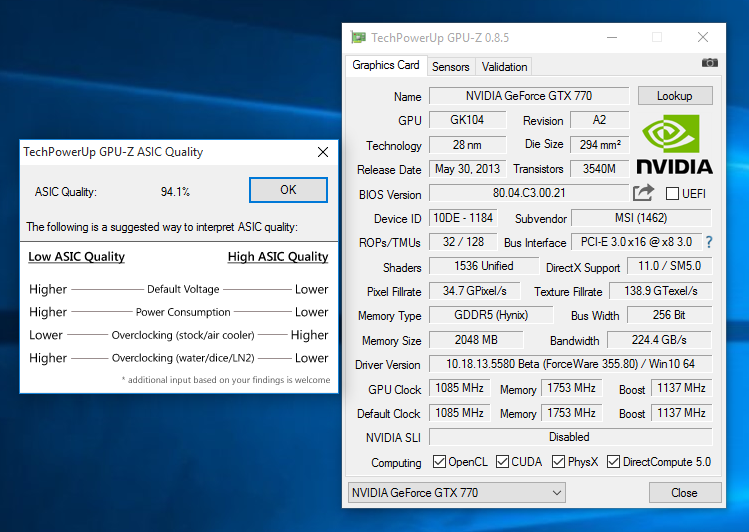This screenshot has height=532, width=749.
Task: Click the DirectX Support value 11.0 / SM5.0
Action: 669,266
